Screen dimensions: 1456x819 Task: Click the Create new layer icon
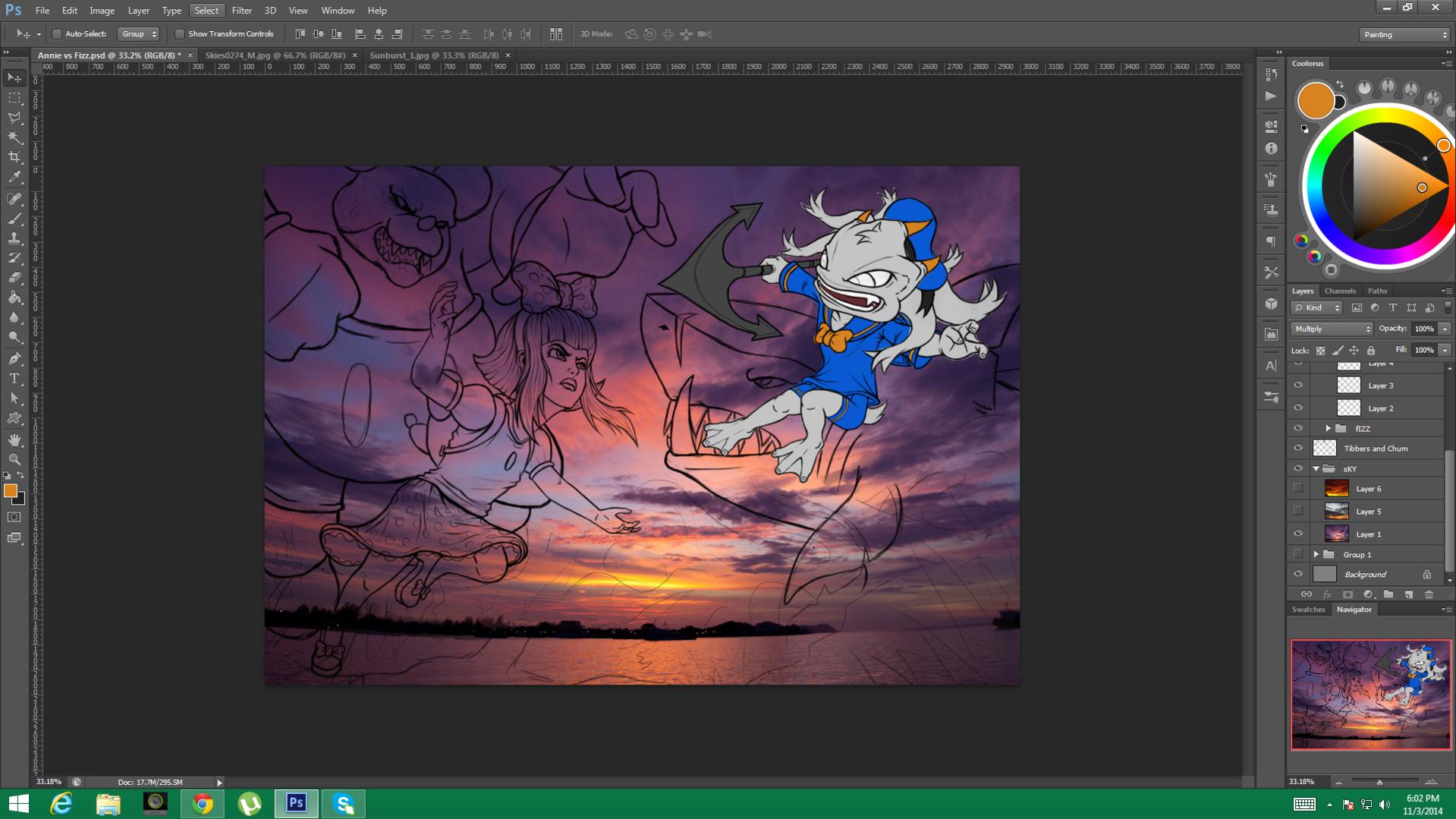pos(1408,594)
